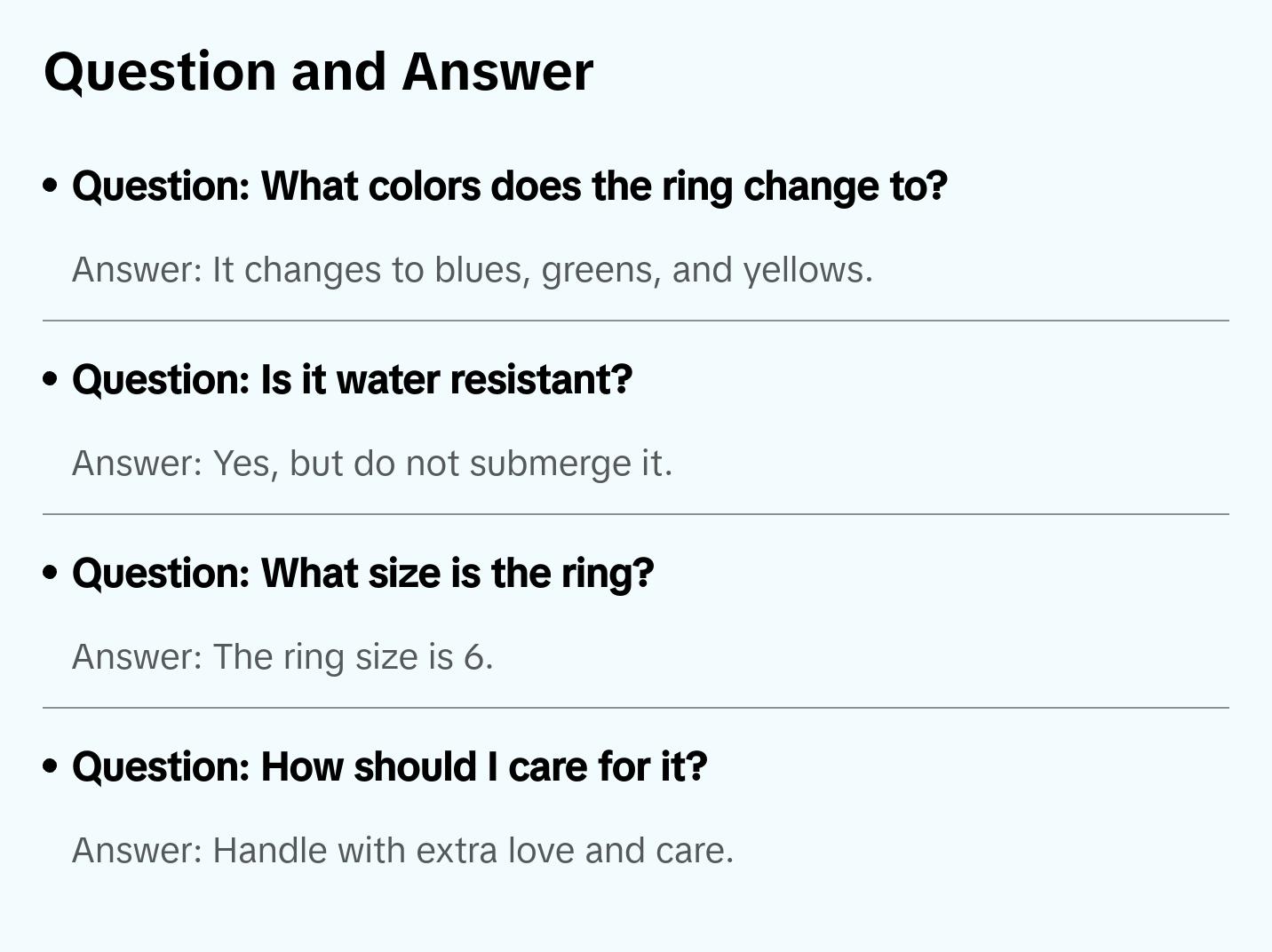The height and width of the screenshot is (952, 1272).
Task: Select the "How should I care for it?" question
Action: [390, 767]
